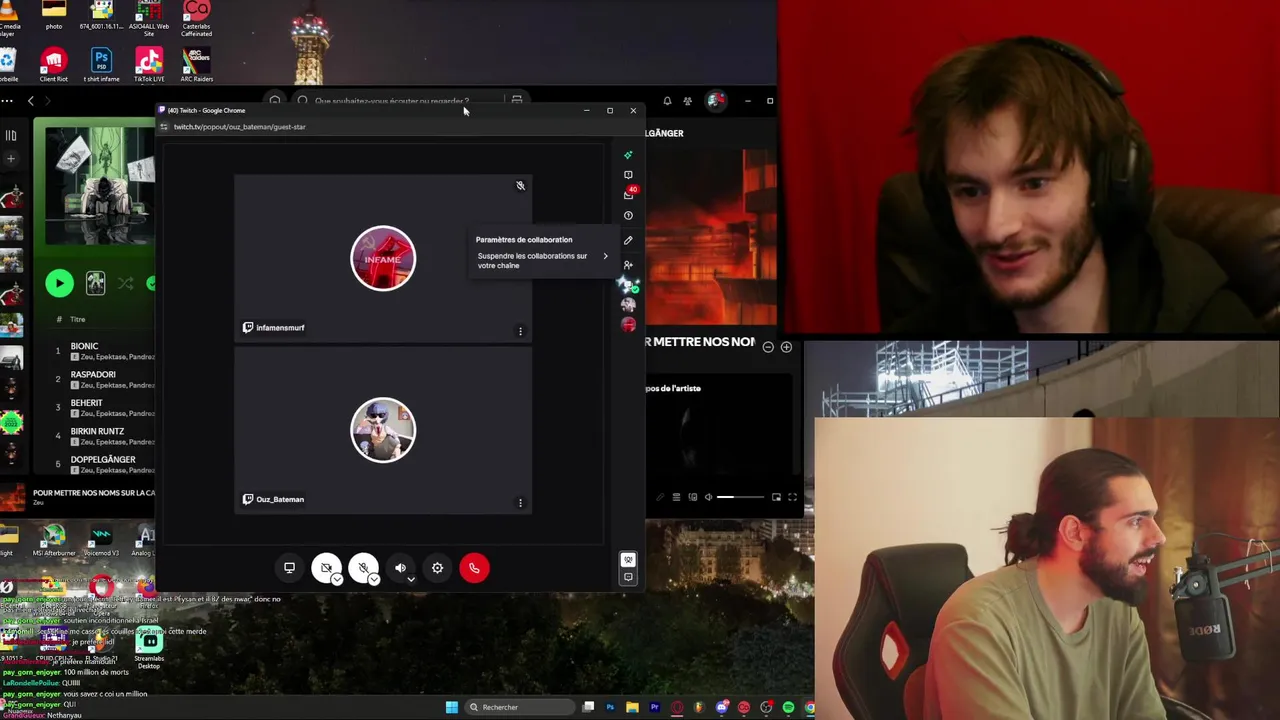Open Premiere Pro from the taskbar

coord(654,708)
